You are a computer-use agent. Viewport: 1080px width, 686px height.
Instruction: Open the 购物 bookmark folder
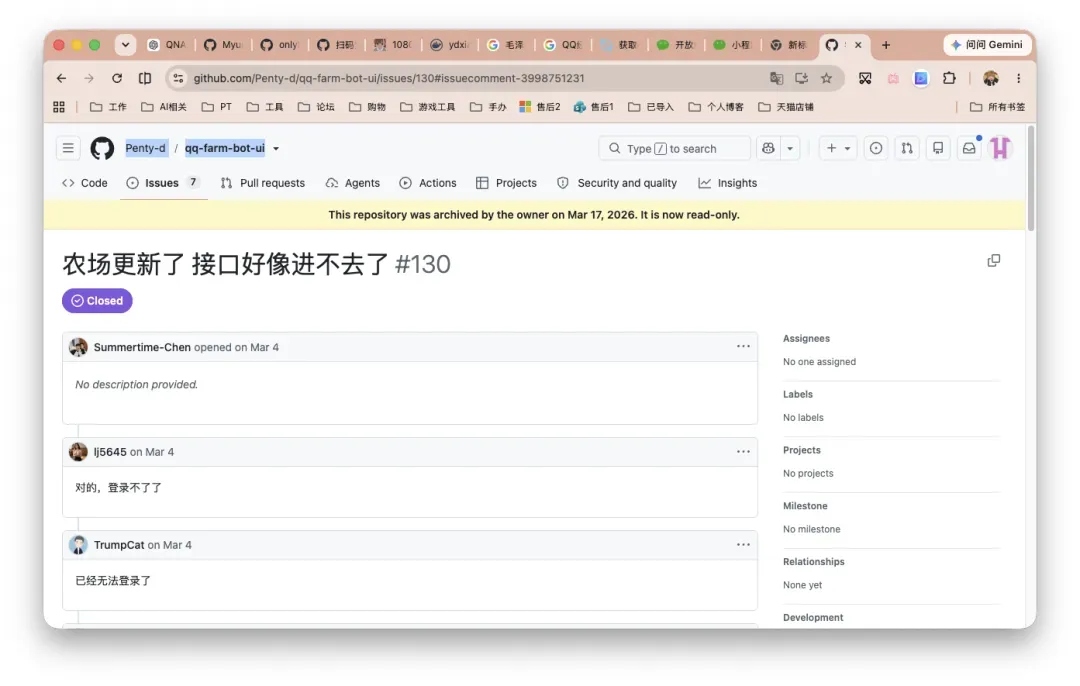(x=367, y=107)
